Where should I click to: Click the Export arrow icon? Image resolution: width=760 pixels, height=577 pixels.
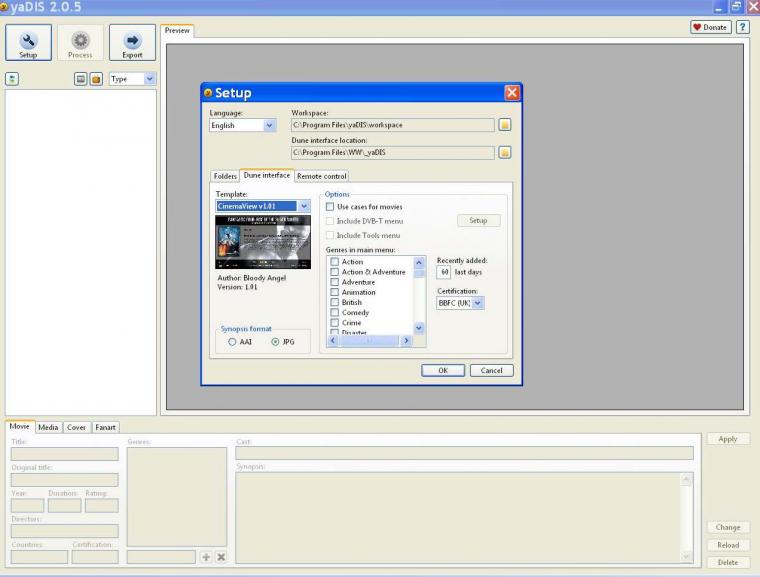(x=132, y=42)
